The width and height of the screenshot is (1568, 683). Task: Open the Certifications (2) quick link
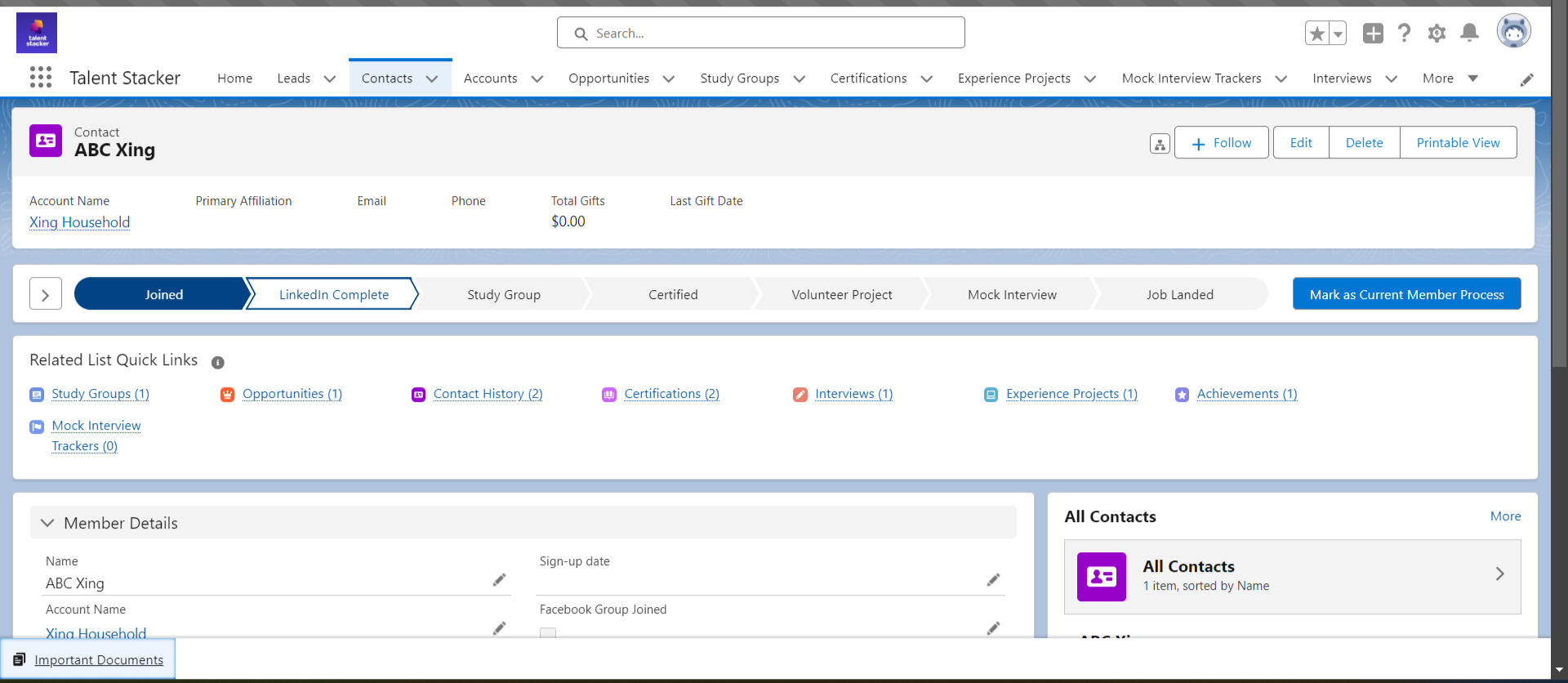point(671,394)
